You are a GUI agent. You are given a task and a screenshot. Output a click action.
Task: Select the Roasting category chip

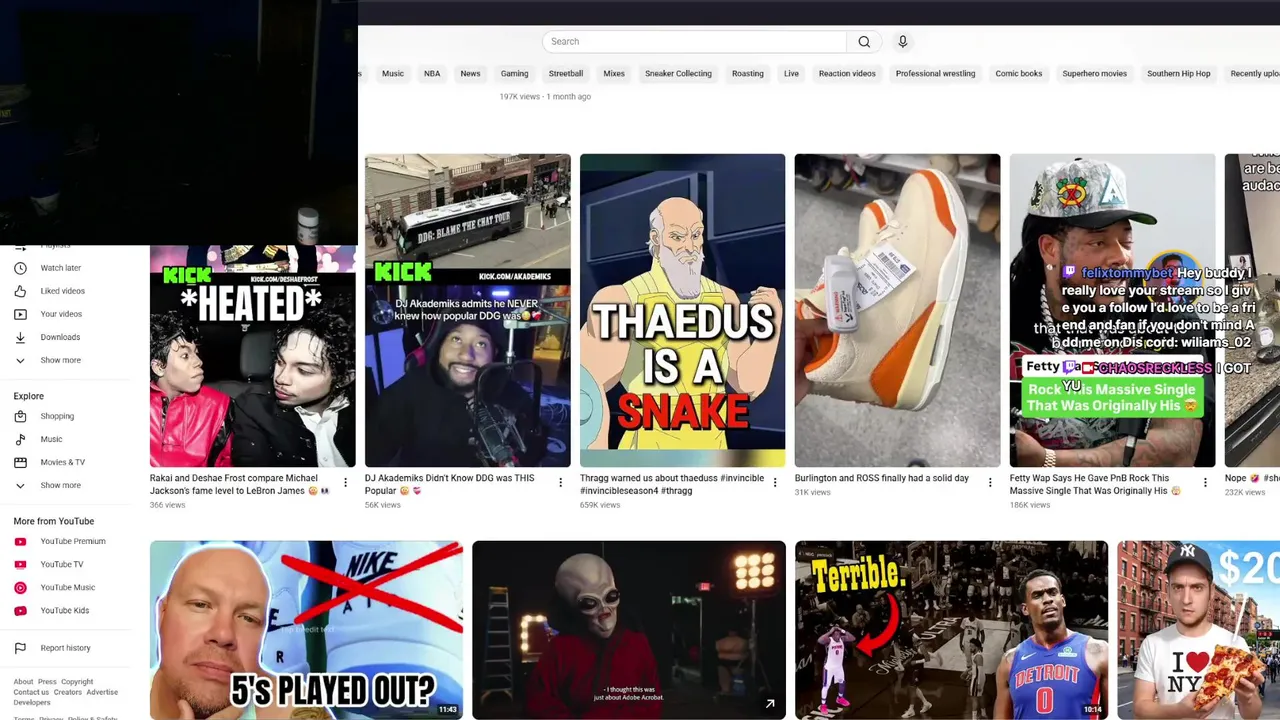tap(747, 74)
